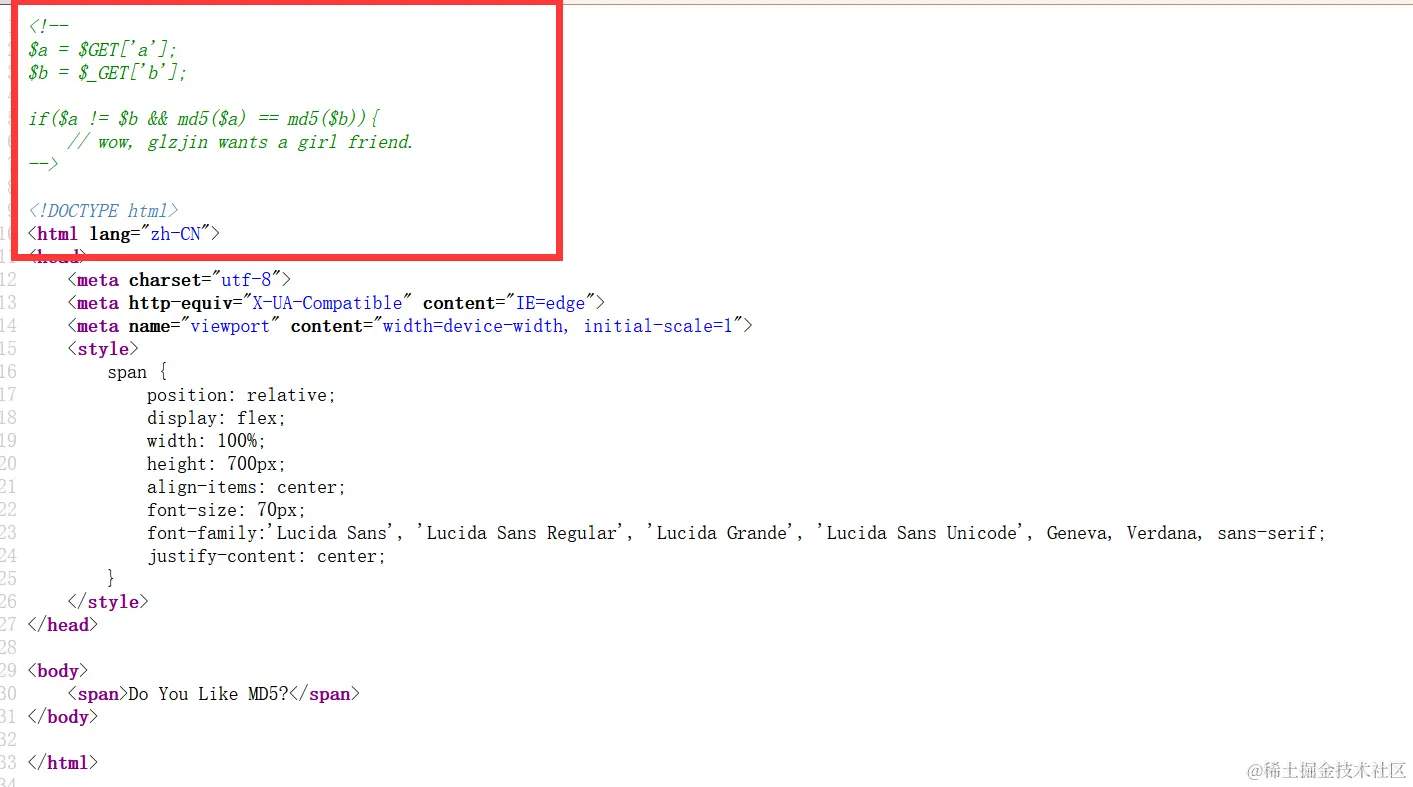Screen dimensions: 1413x787
Task: Click the closing "</head>" tag
Action: click(x=63, y=624)
